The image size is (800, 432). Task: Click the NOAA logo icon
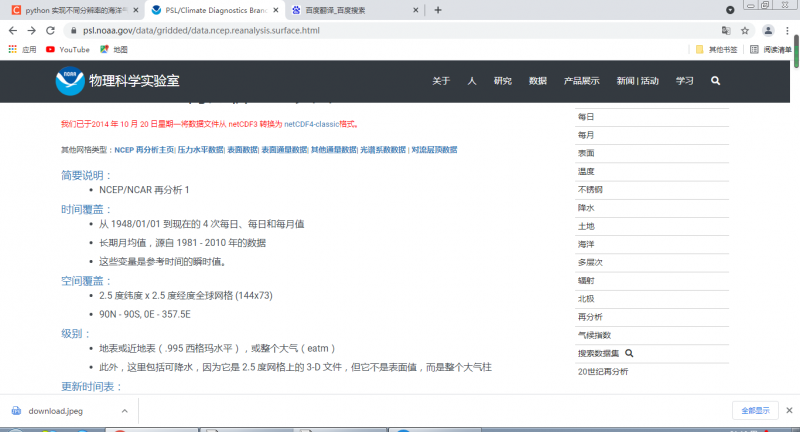pos(70,81)
